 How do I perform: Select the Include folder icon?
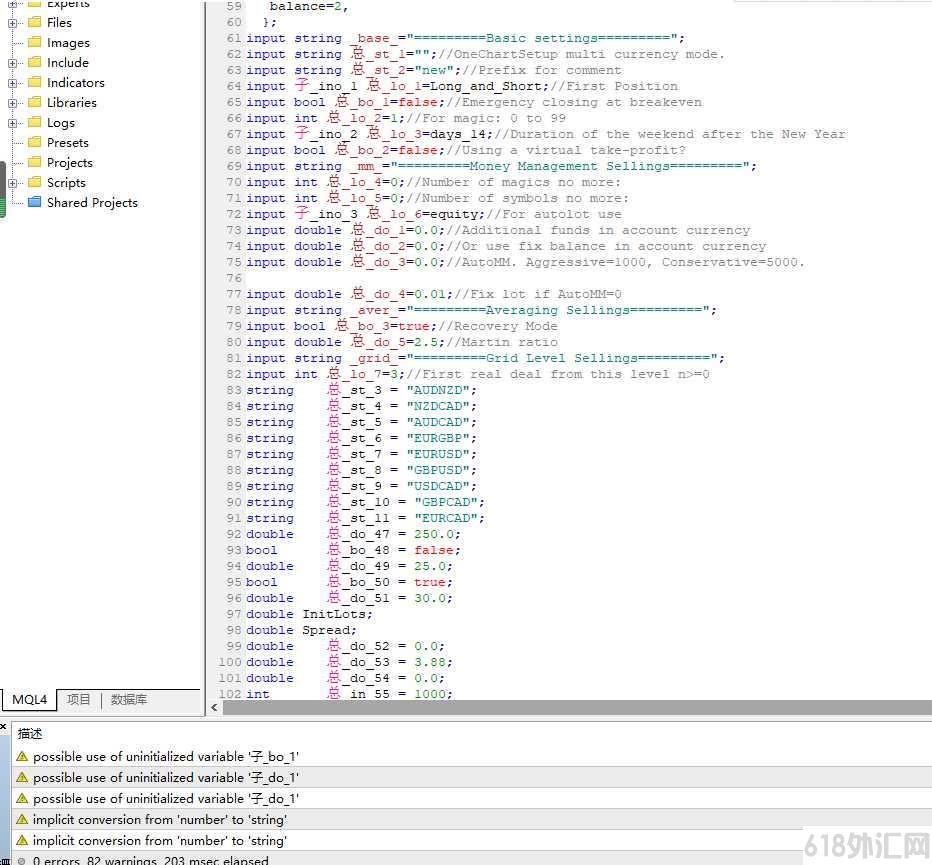(35, 62)
